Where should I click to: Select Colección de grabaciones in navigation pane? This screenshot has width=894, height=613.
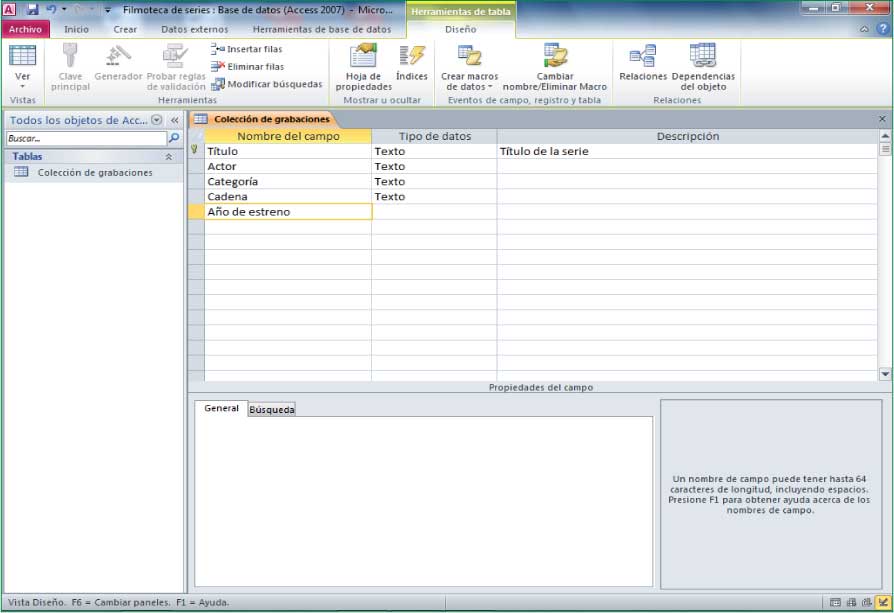point(94,172)
